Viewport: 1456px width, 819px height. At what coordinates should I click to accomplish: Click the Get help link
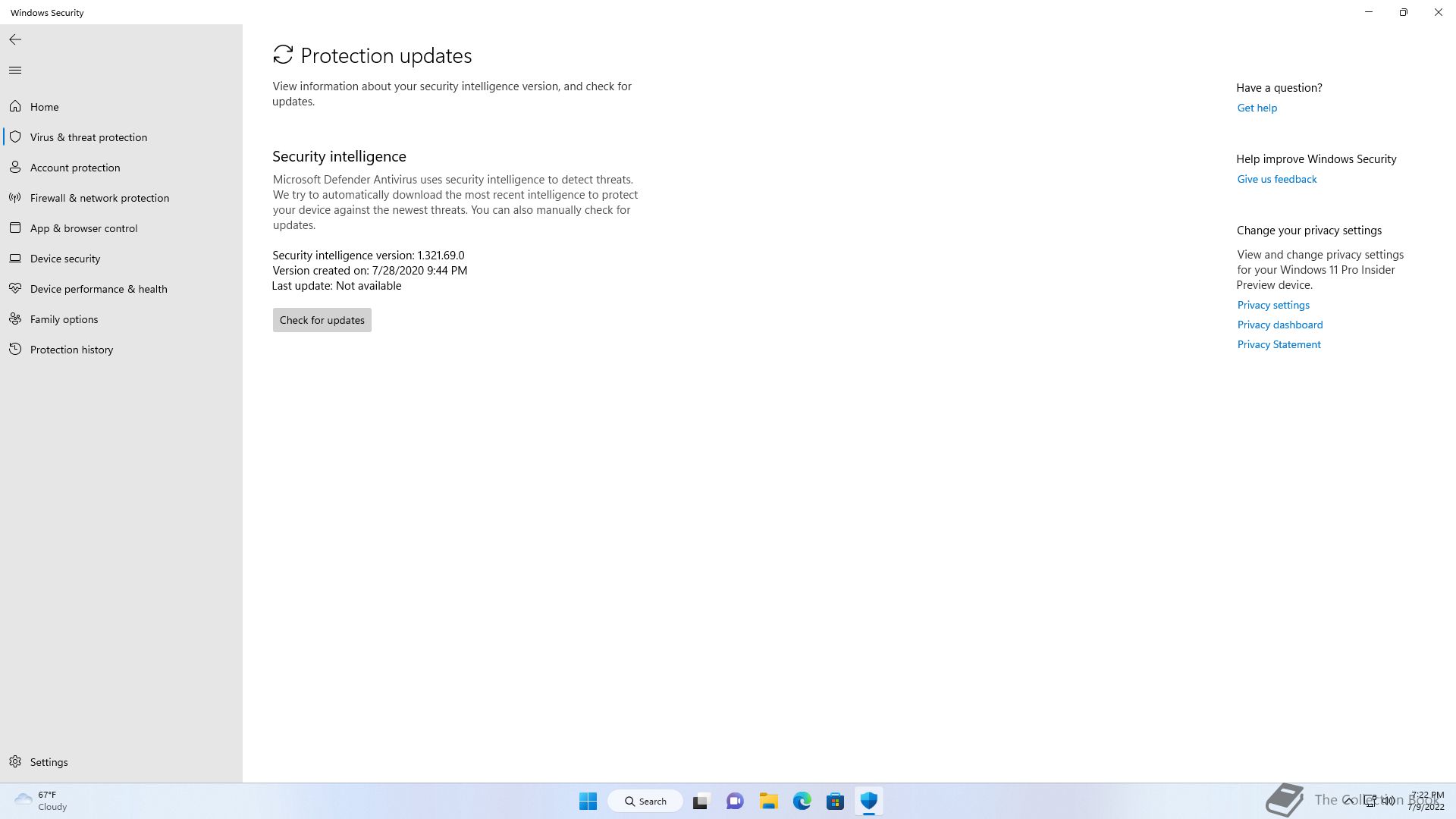pyautogui.click(x=1257, y=108)
